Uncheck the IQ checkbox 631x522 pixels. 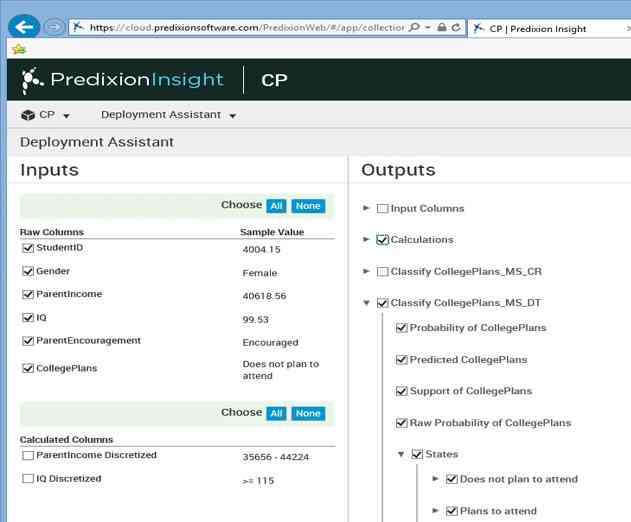pyautogui.click(x=28, y=318)
